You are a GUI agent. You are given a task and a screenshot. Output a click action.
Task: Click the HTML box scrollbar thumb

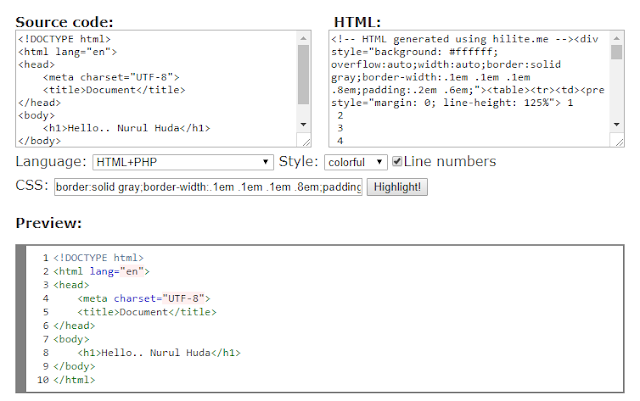[x=617, y=52]
